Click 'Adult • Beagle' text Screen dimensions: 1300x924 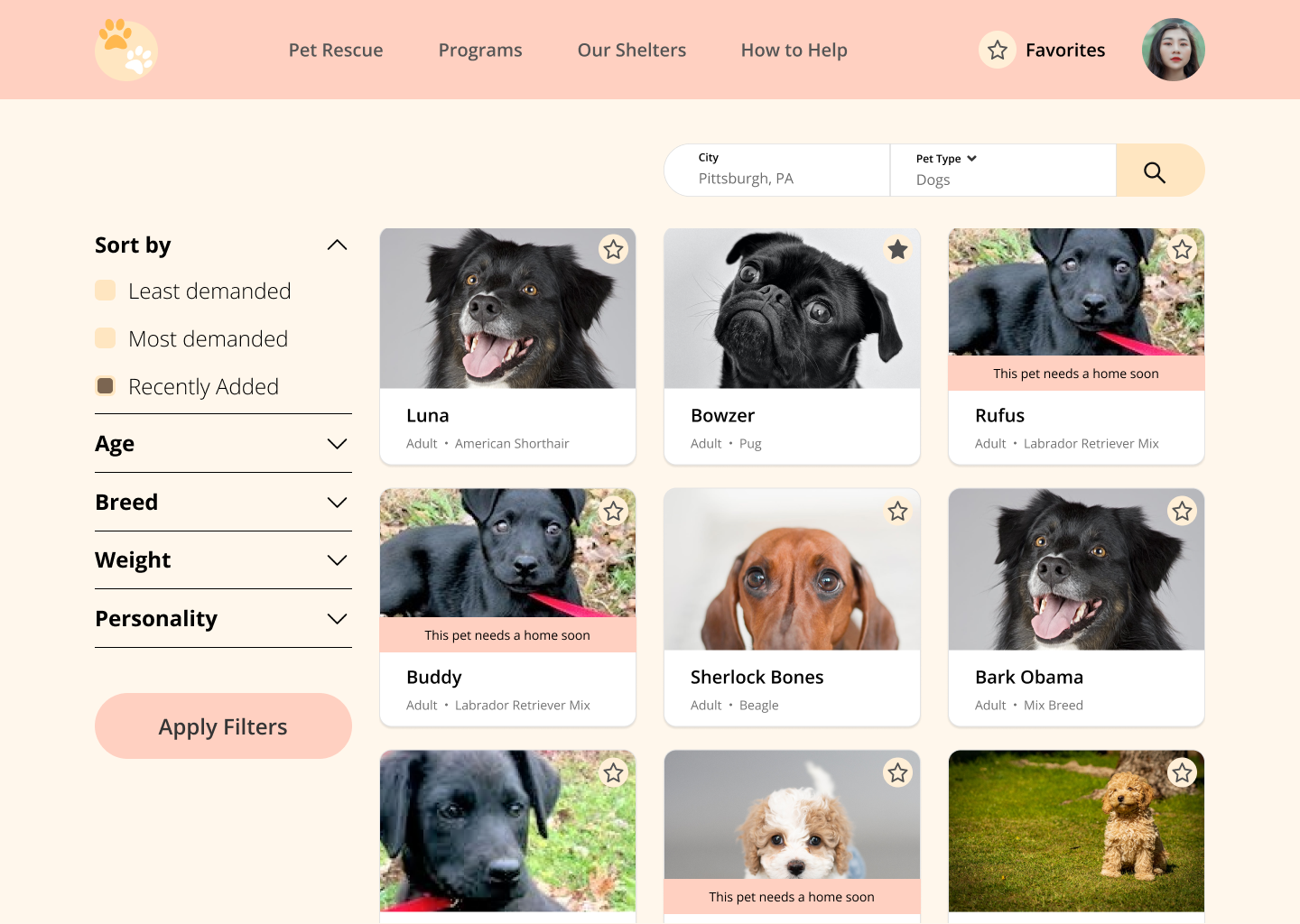pyautogui.click(x=735, y=706)
